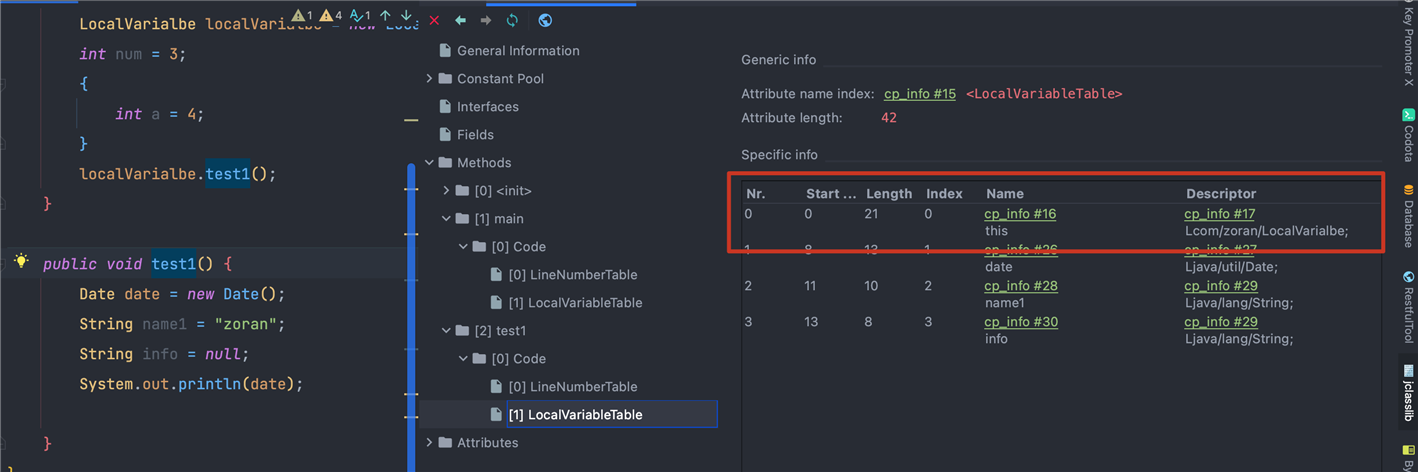This screenshot has height=472, width=1418.
Task: Expand the Constant Pool node
Action: (430, 78)
